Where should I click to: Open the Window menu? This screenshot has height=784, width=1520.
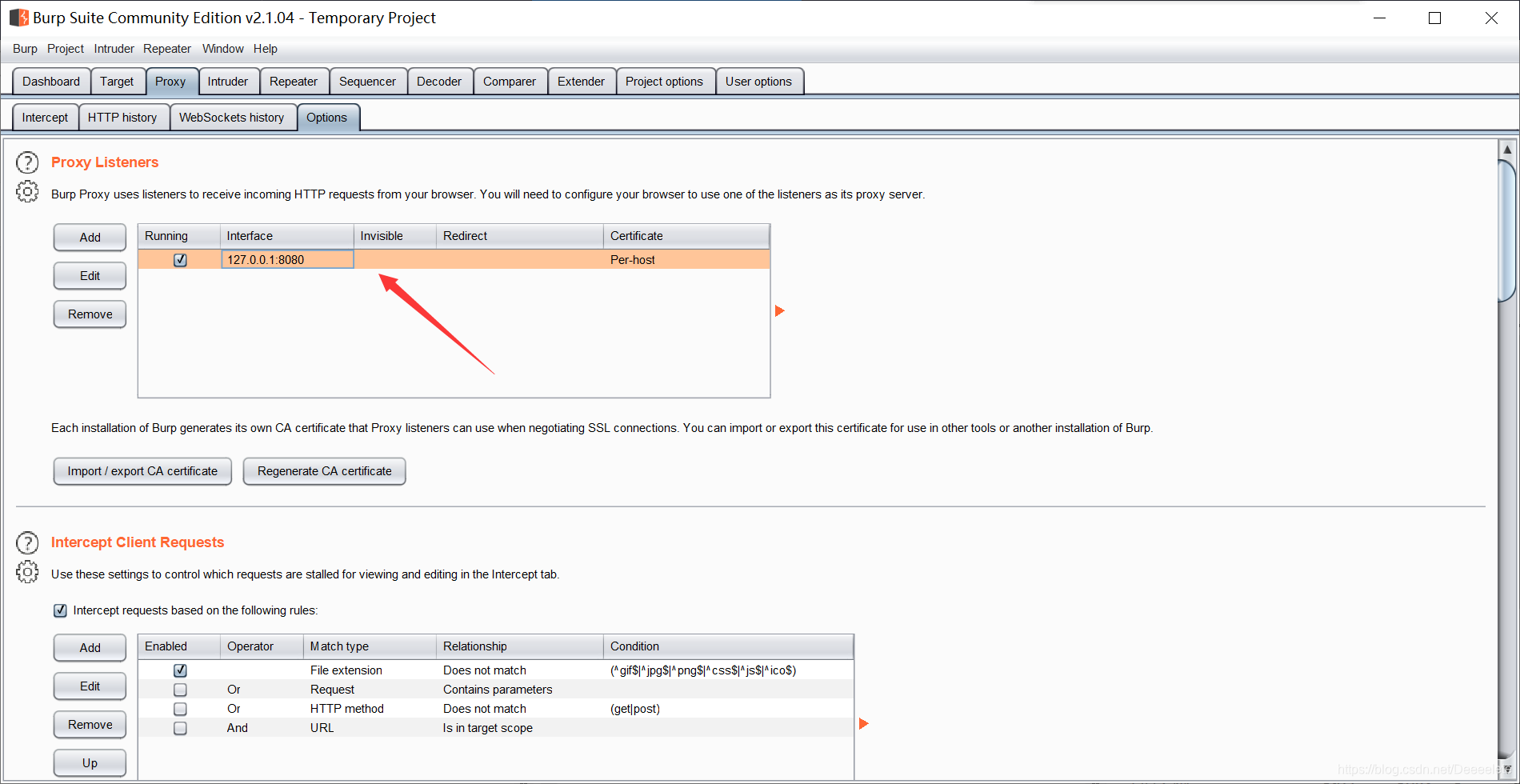222,49
